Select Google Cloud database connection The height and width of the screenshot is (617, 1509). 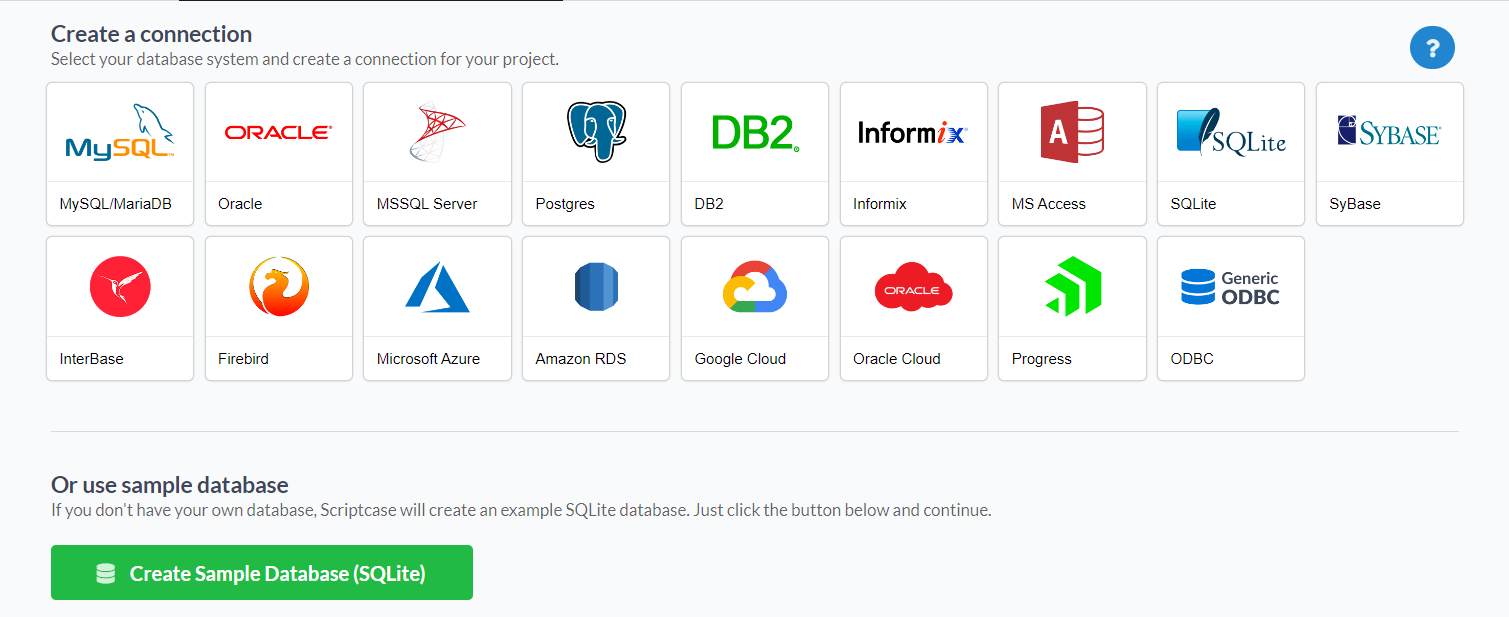(x=754, y=308)
